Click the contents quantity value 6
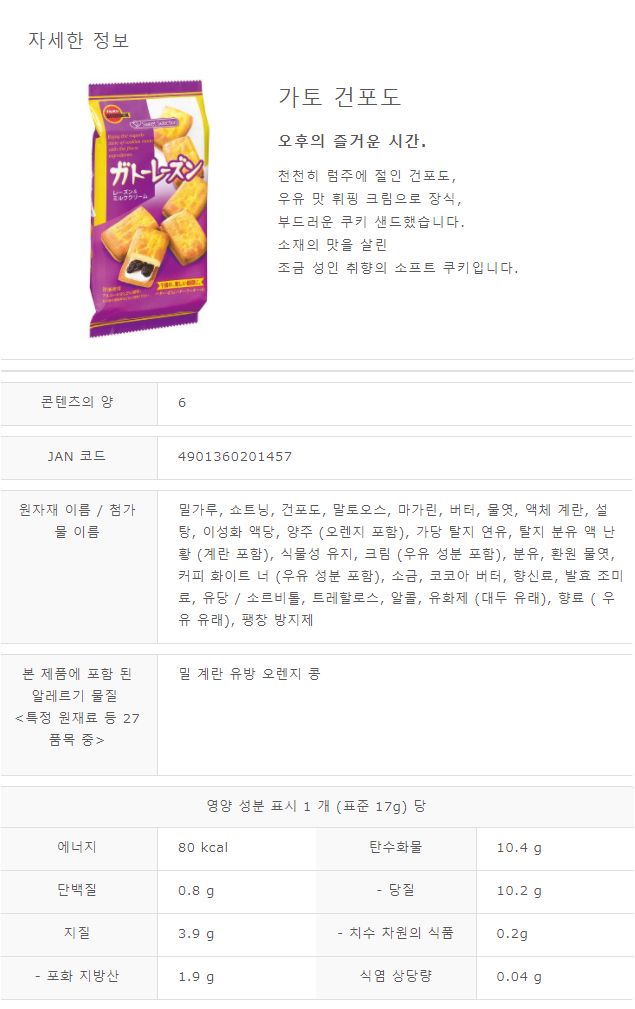Screen dimensions: 635x1009 pyautogui.click(x=182, y=403)
